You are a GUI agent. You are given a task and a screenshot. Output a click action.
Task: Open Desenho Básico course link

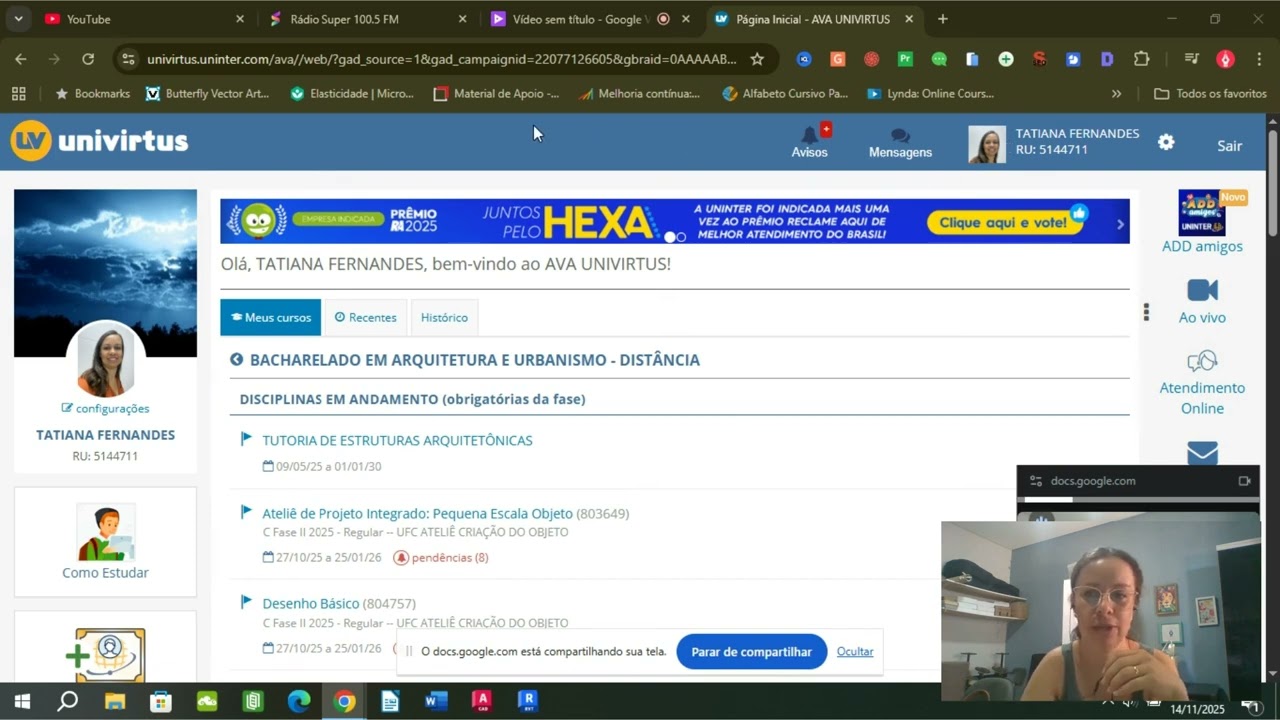310,604
